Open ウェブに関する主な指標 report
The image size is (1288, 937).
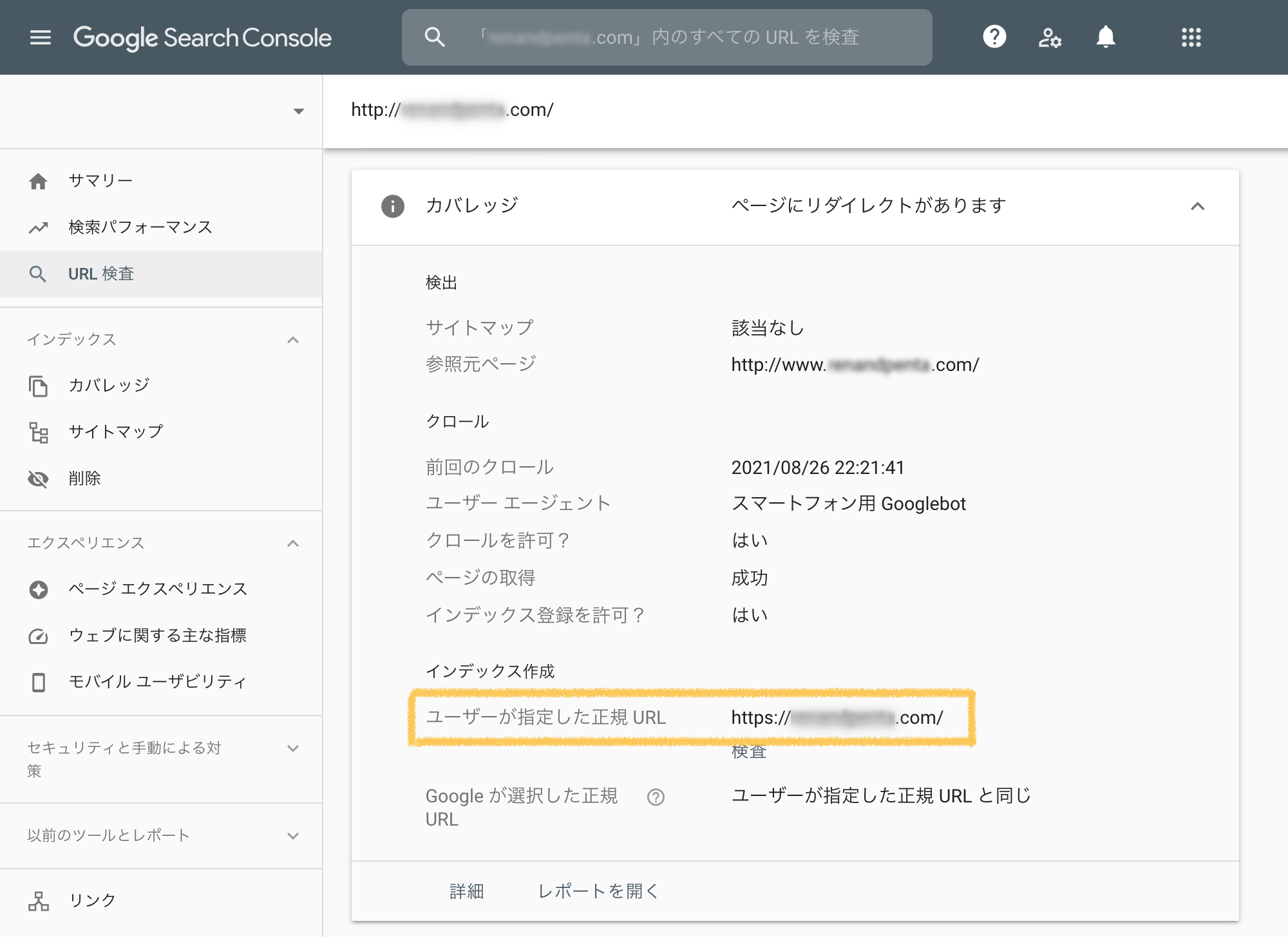coord(161,635)
